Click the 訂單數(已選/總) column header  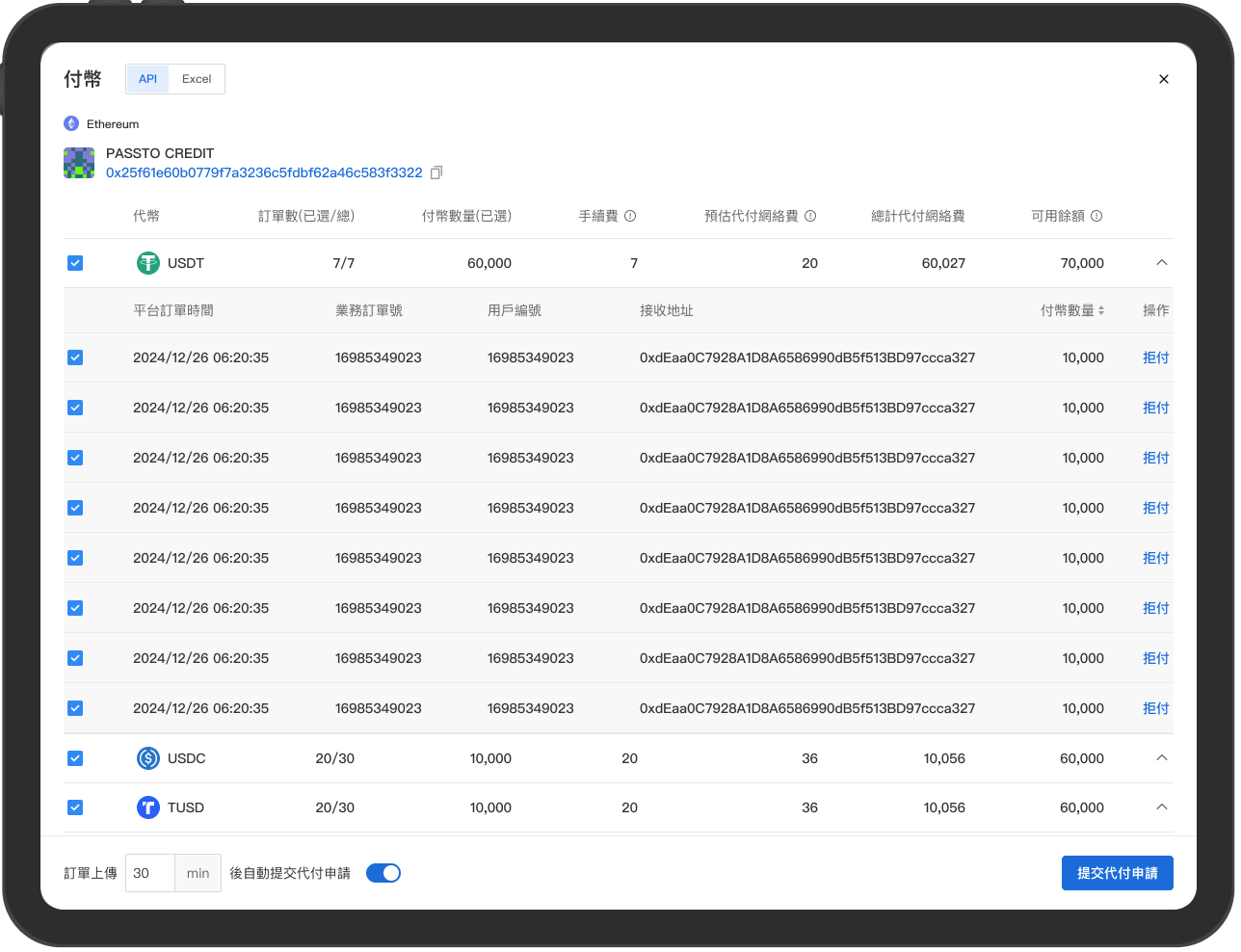tap(306, 216)
